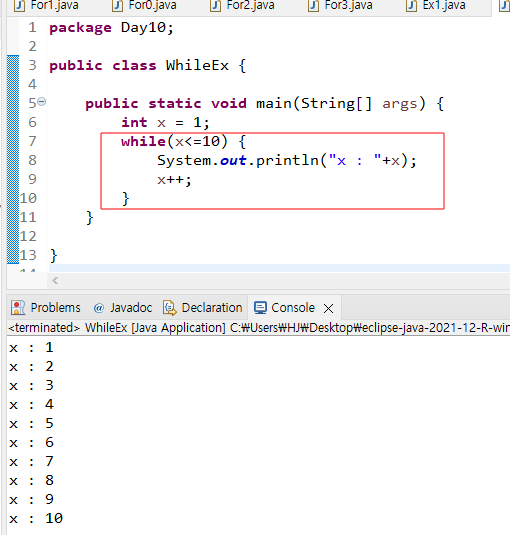Click console output line 'x : 1'
The height and width of the screenshot is (535, 510).
pos(31,348)
